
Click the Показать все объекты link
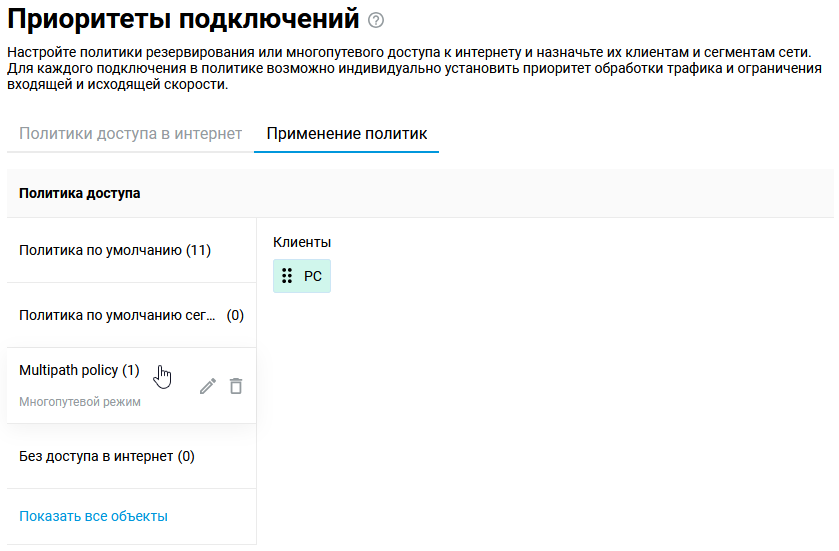pyautogui.click(x=93, y=516)
